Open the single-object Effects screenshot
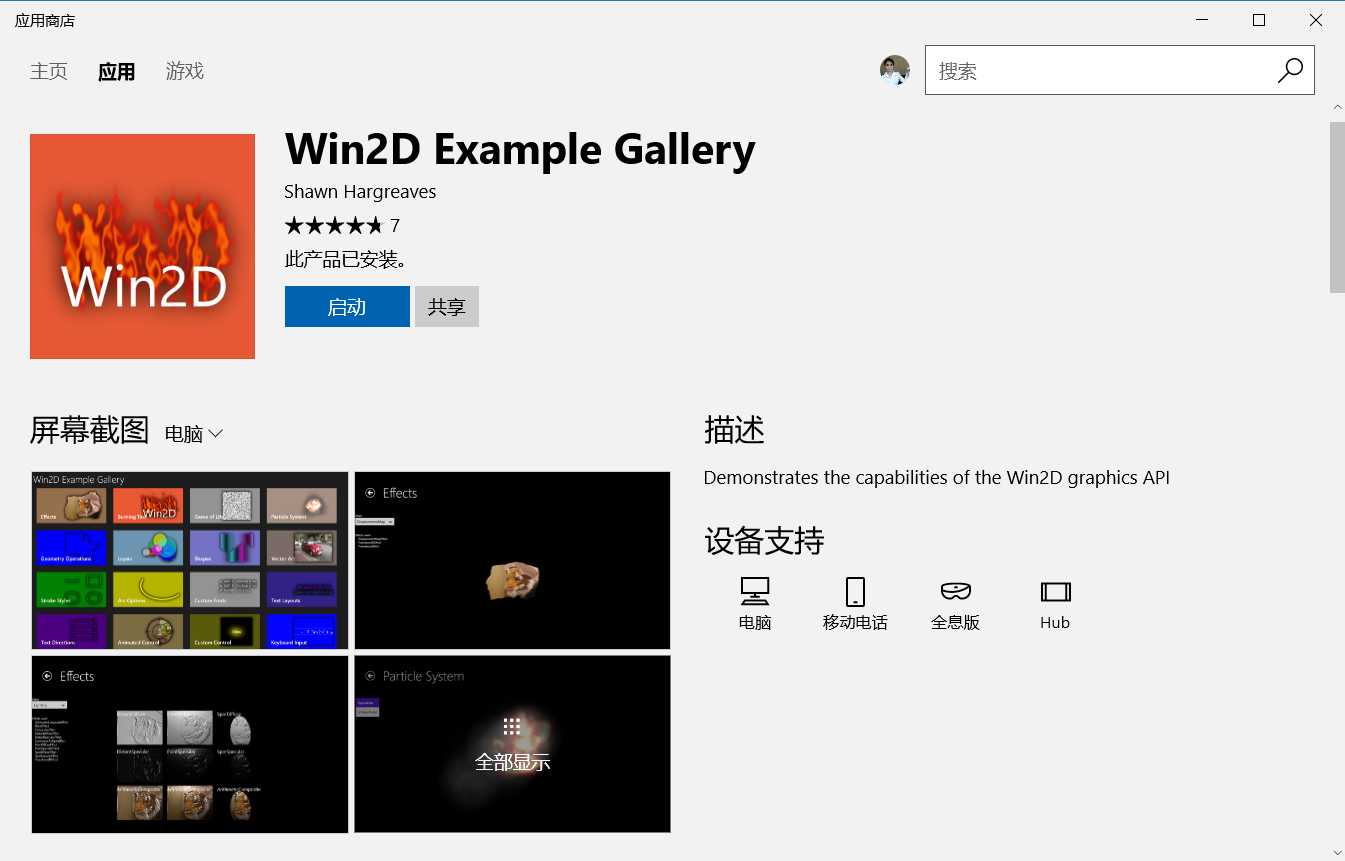The width and height of the screenshot is (1345, 861). point(512,560)
